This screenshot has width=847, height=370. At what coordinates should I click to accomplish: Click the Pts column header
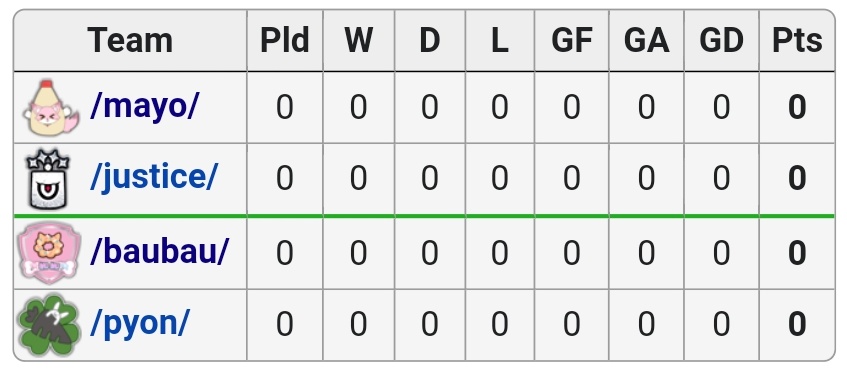(x=797, y=40)
